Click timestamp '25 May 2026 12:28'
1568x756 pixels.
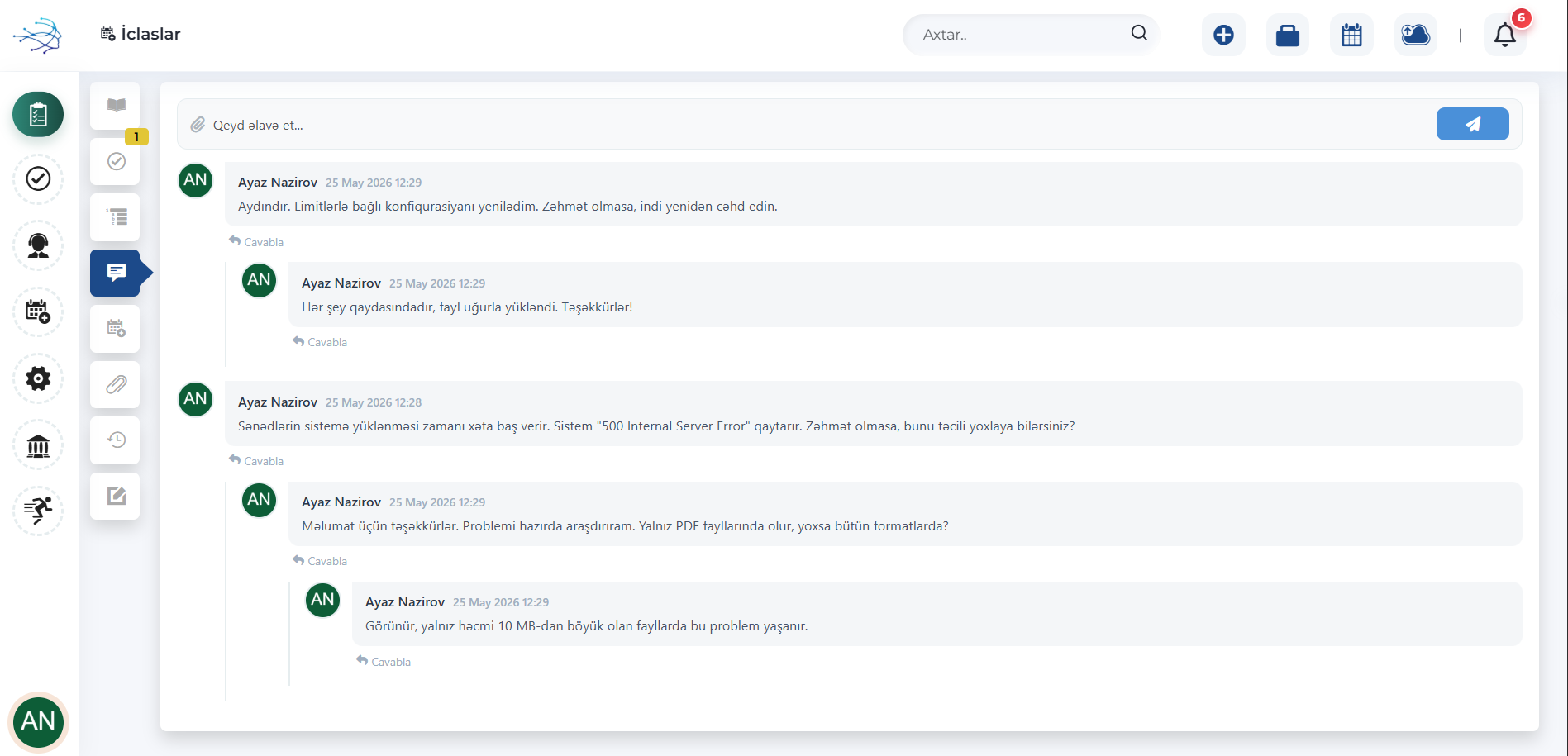click(x=374, y=402)
